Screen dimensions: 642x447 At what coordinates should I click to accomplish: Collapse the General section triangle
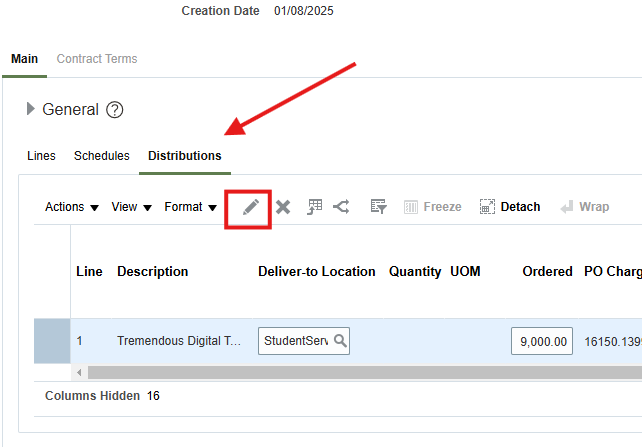point(31,109)
